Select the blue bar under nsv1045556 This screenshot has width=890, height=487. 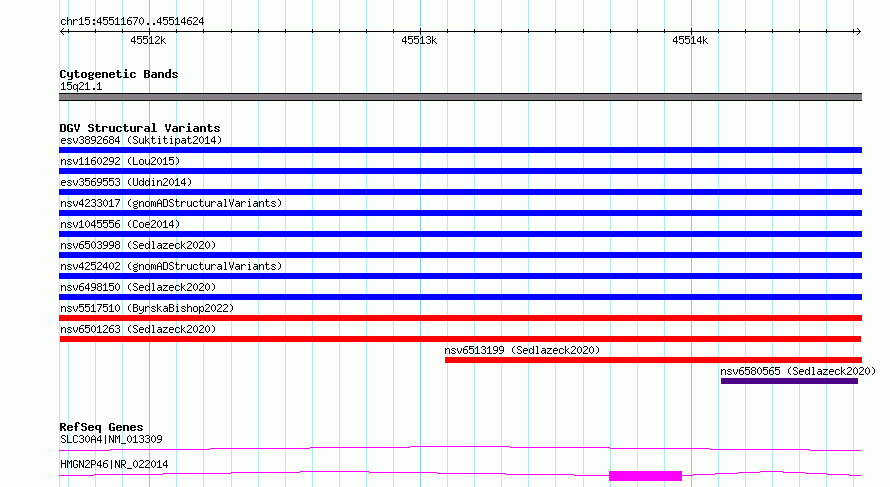point(460,234)
